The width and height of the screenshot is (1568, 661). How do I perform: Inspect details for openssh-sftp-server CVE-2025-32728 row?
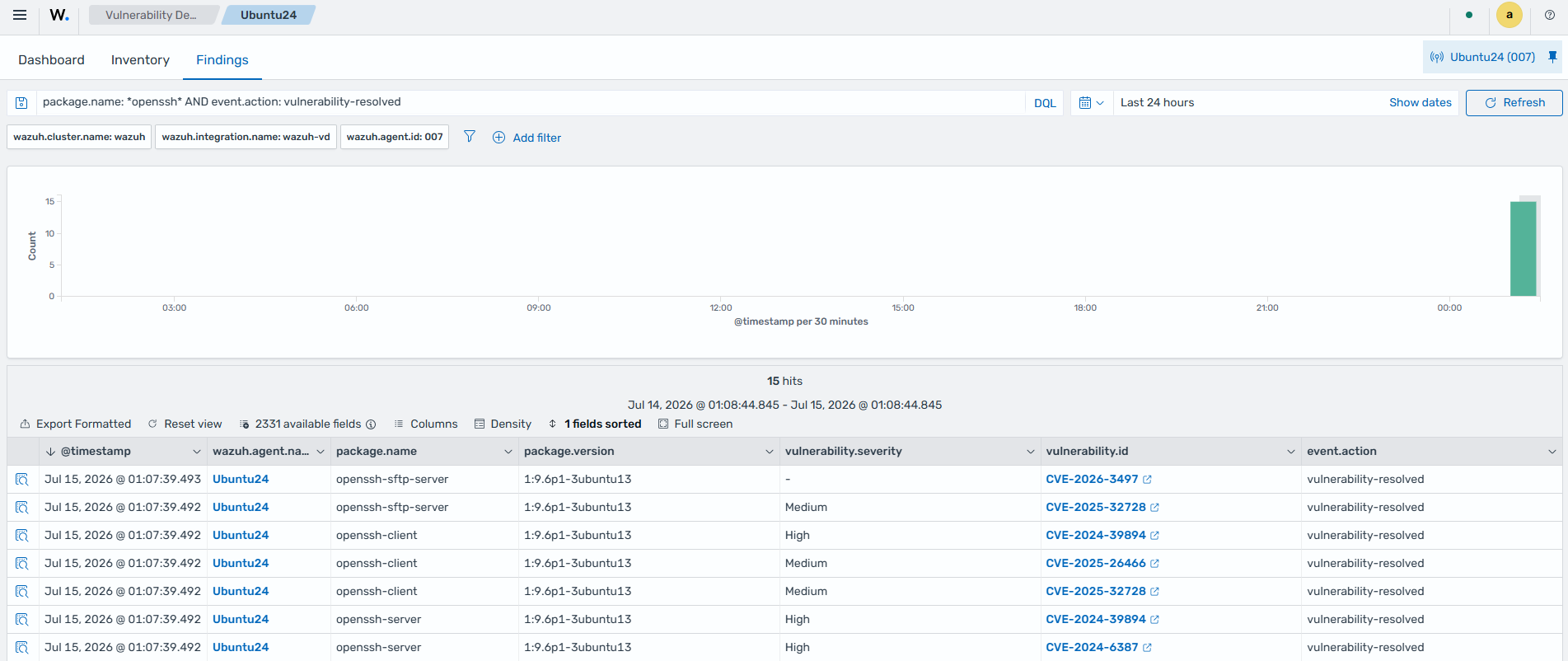tap(22, 508)
